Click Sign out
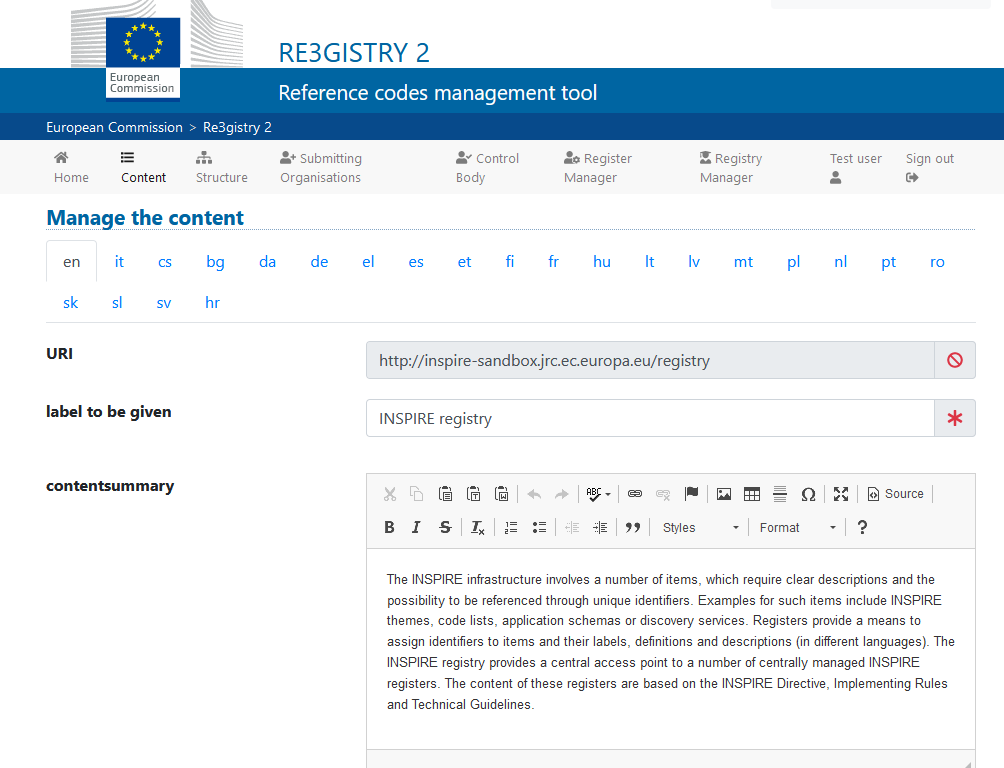The width and height of the screenshot is (1004, 768). (x=930, y=167)
